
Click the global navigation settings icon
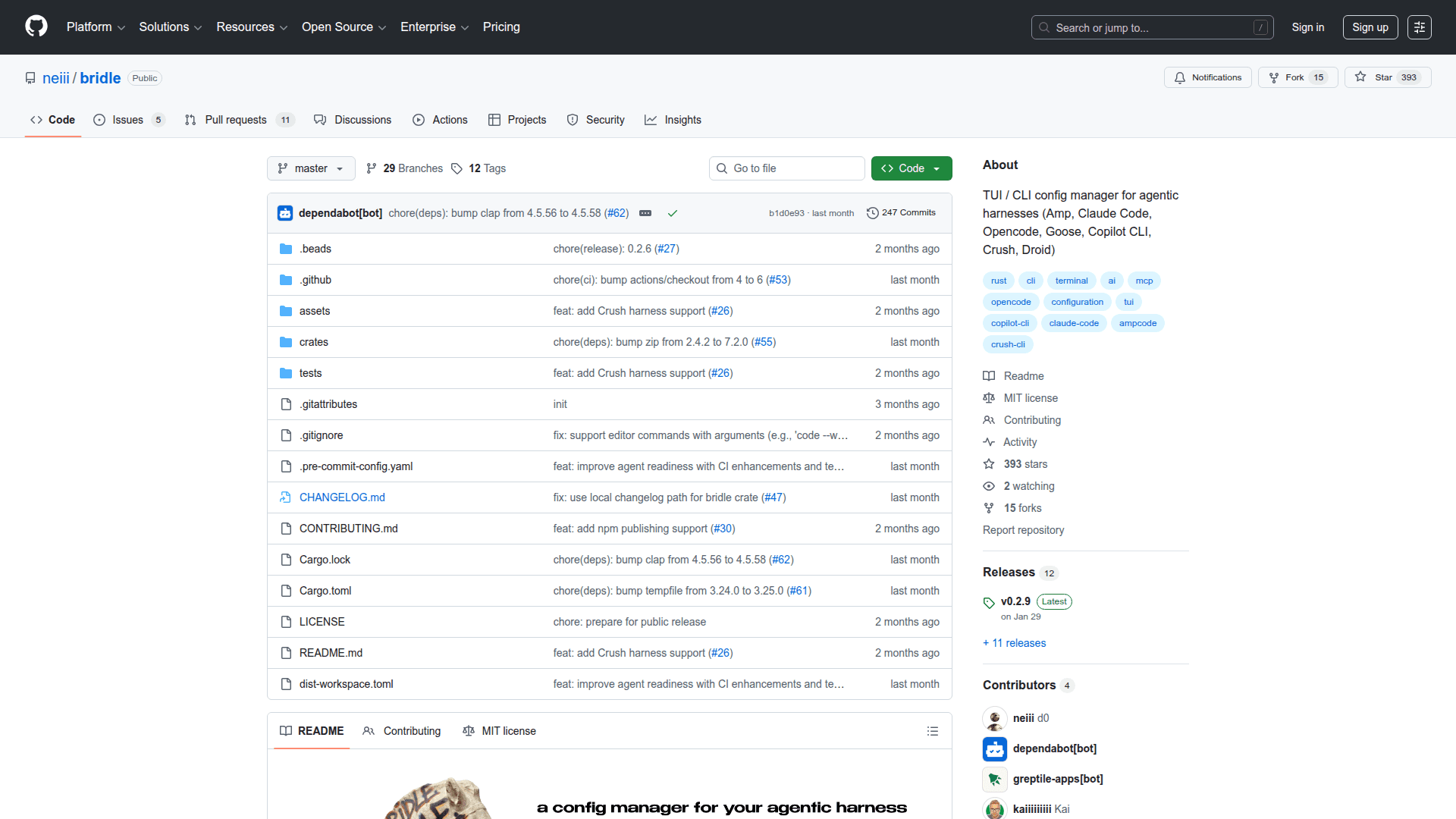1419,27
